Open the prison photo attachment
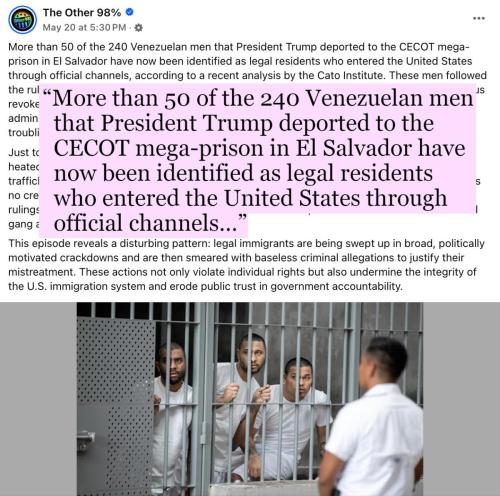 (x=250, y=399)
